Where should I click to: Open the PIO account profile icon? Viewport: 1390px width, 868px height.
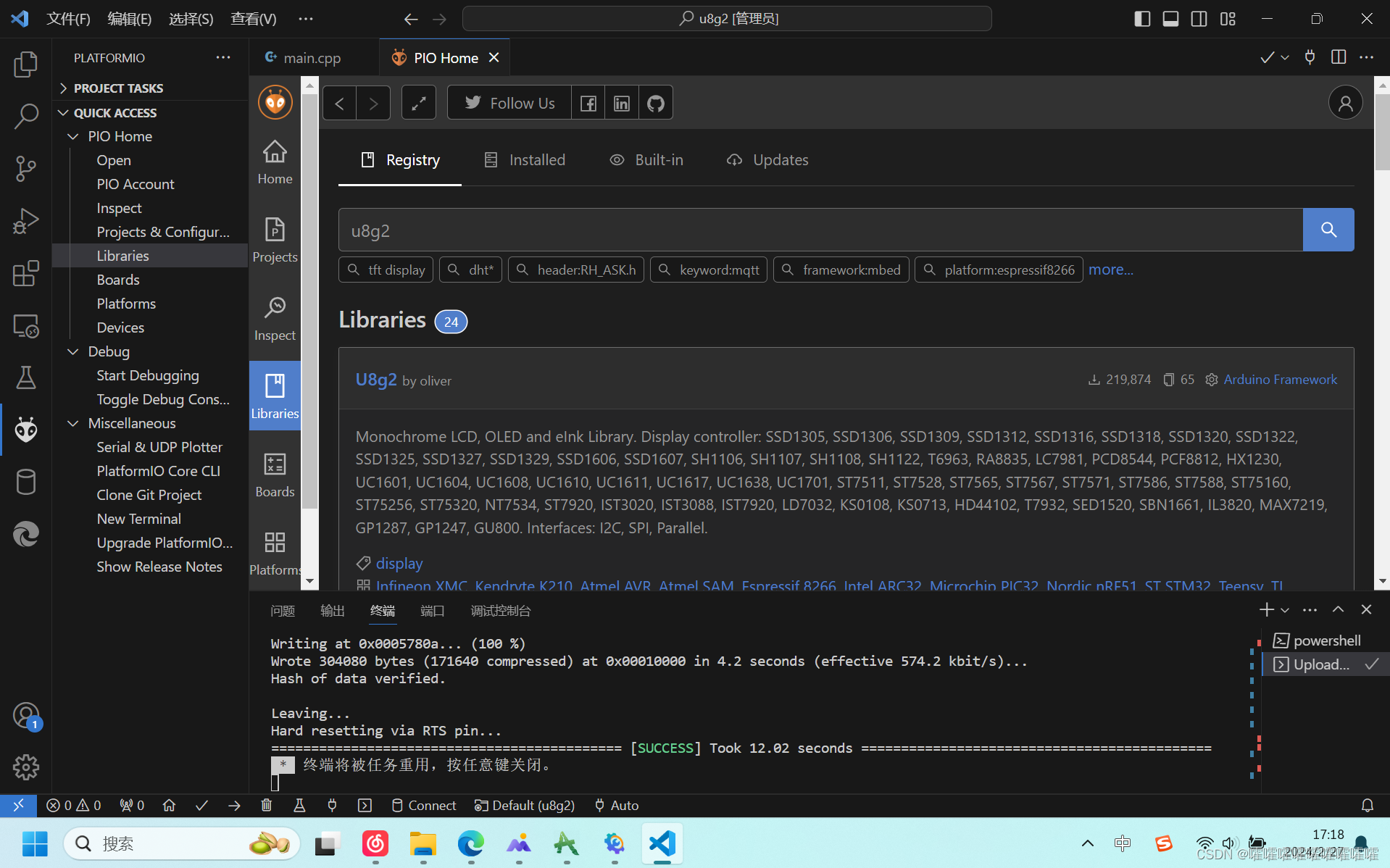pyautogui.click(x=1345, y=103)
